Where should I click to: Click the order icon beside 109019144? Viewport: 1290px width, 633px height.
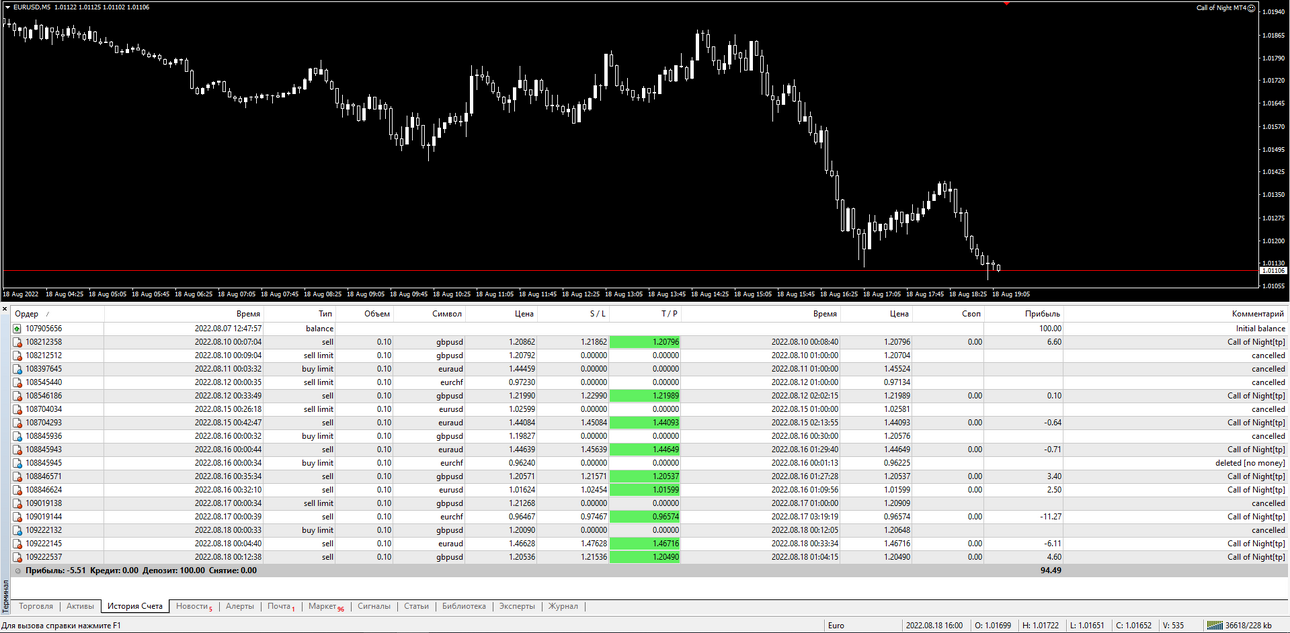17,517
